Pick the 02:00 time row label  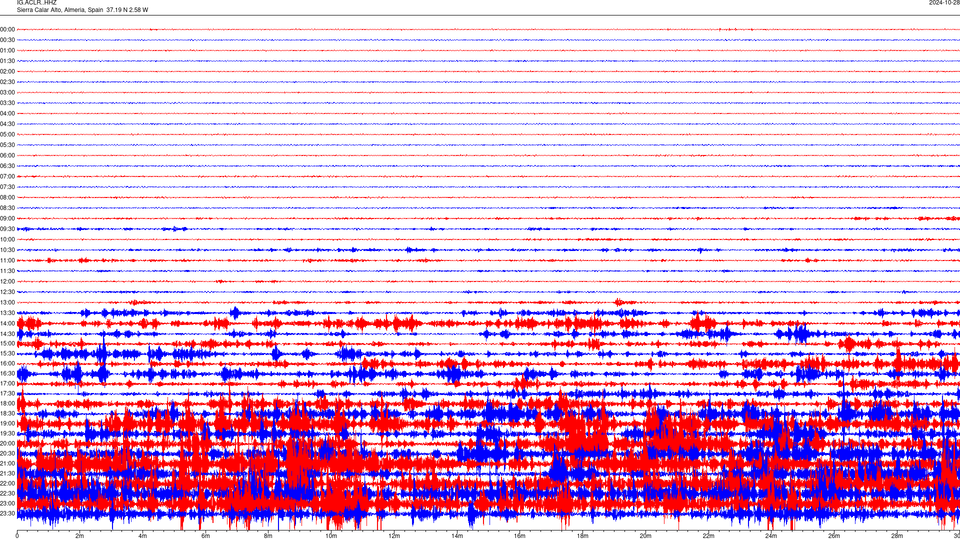(x=7, y=71)
